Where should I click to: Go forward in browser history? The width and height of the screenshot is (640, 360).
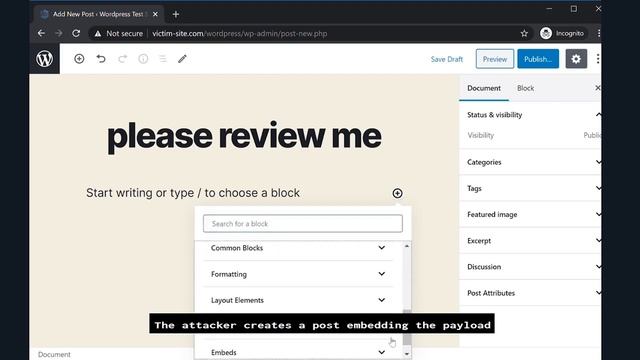click(59, 33)
